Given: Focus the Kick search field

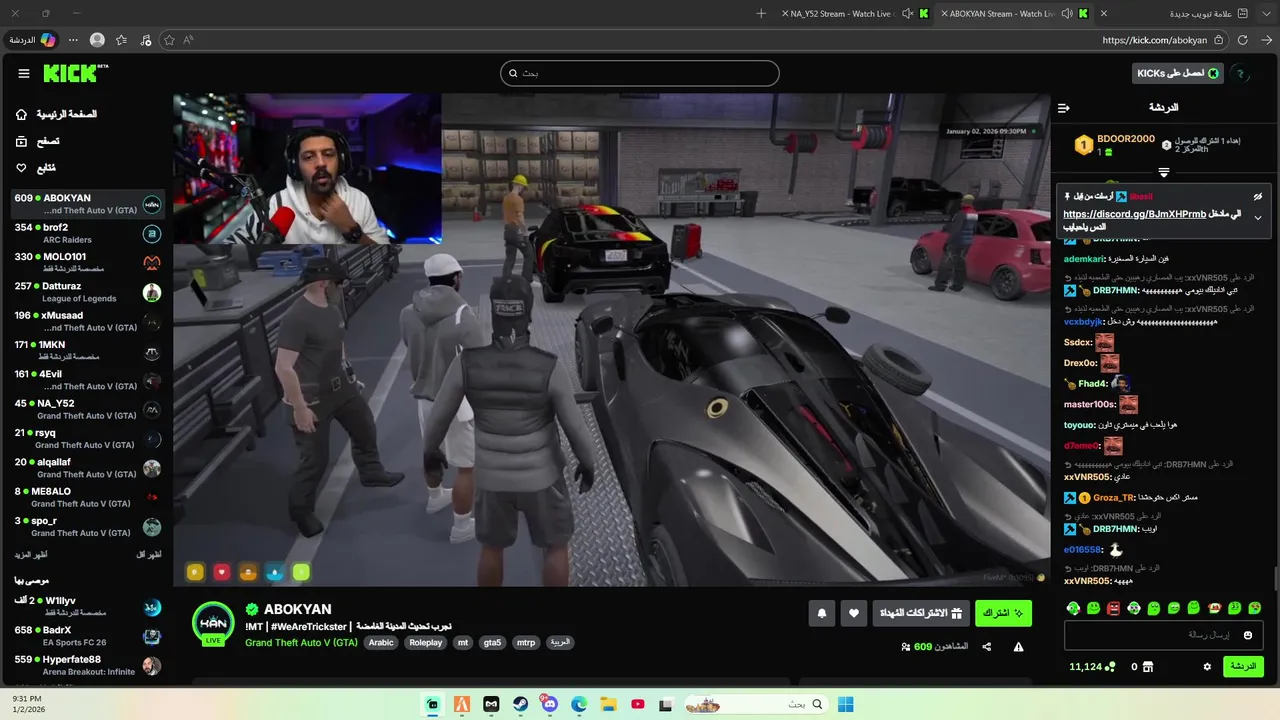Looking at the screenshot, I should (x=640, y=73).
